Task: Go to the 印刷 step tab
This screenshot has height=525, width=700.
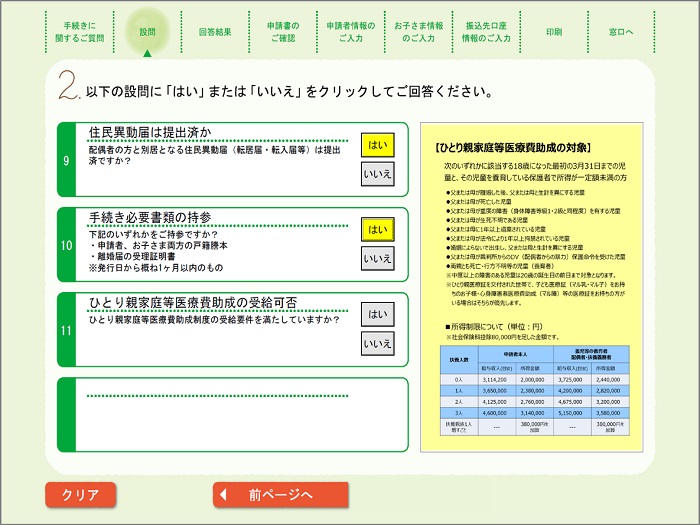Action: coord(554,32)
